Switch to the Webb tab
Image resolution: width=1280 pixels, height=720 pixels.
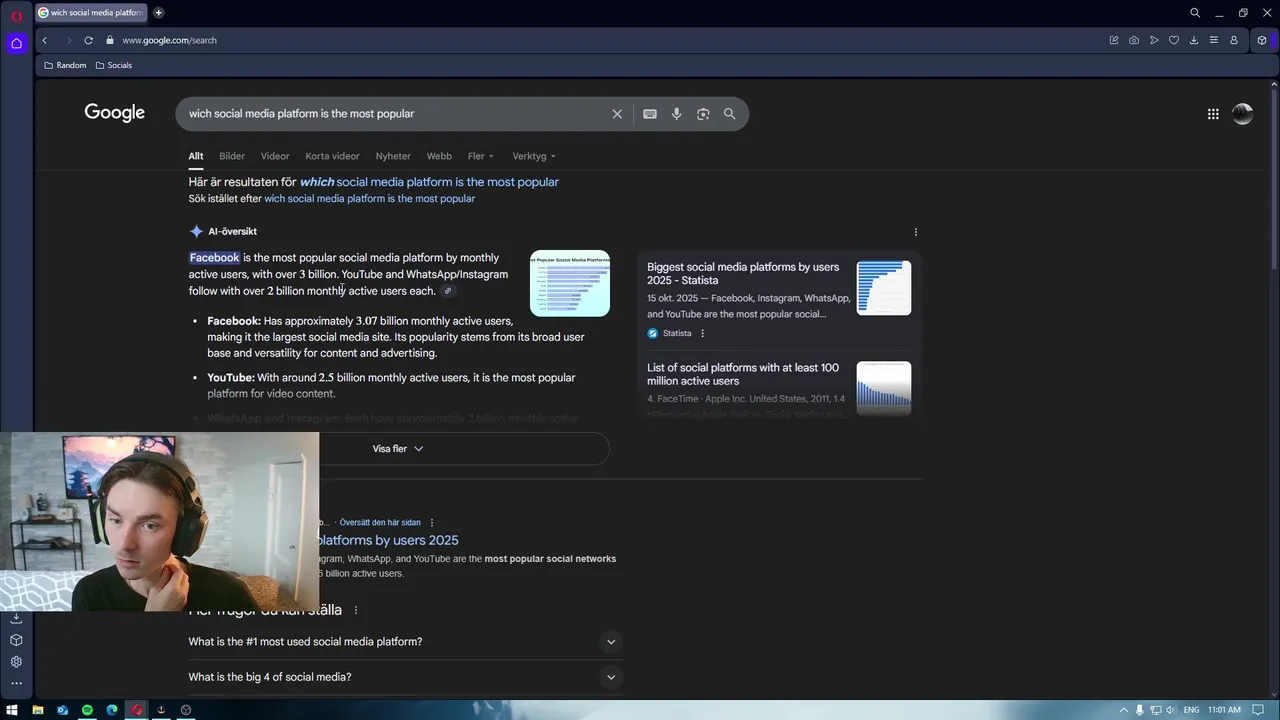pos(439,156)
